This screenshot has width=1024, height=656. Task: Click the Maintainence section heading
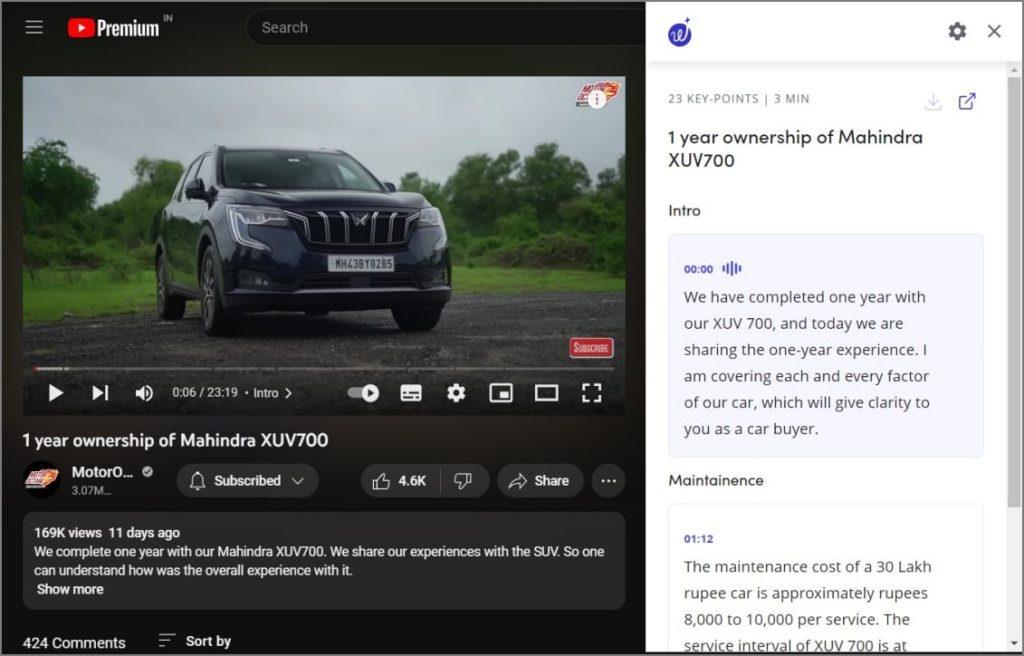pyautogui.click(x=716, y=480)
